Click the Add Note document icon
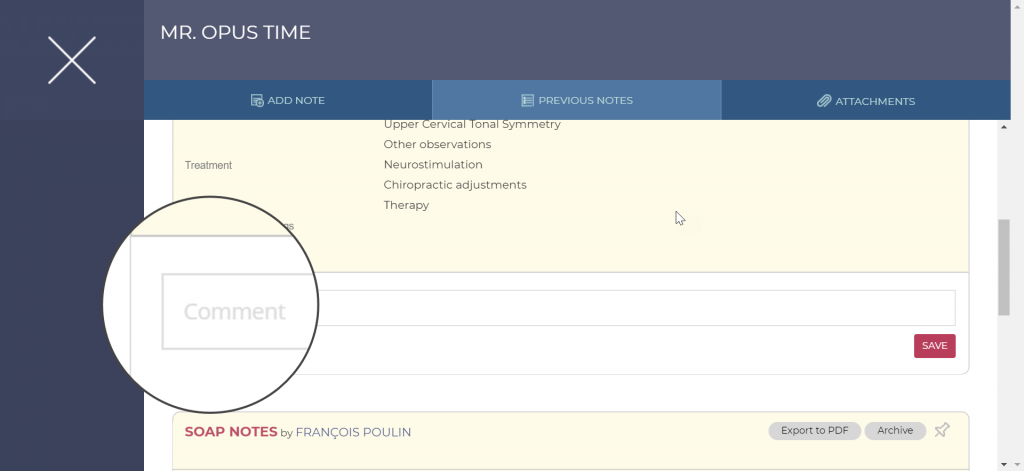 point(257,101)
